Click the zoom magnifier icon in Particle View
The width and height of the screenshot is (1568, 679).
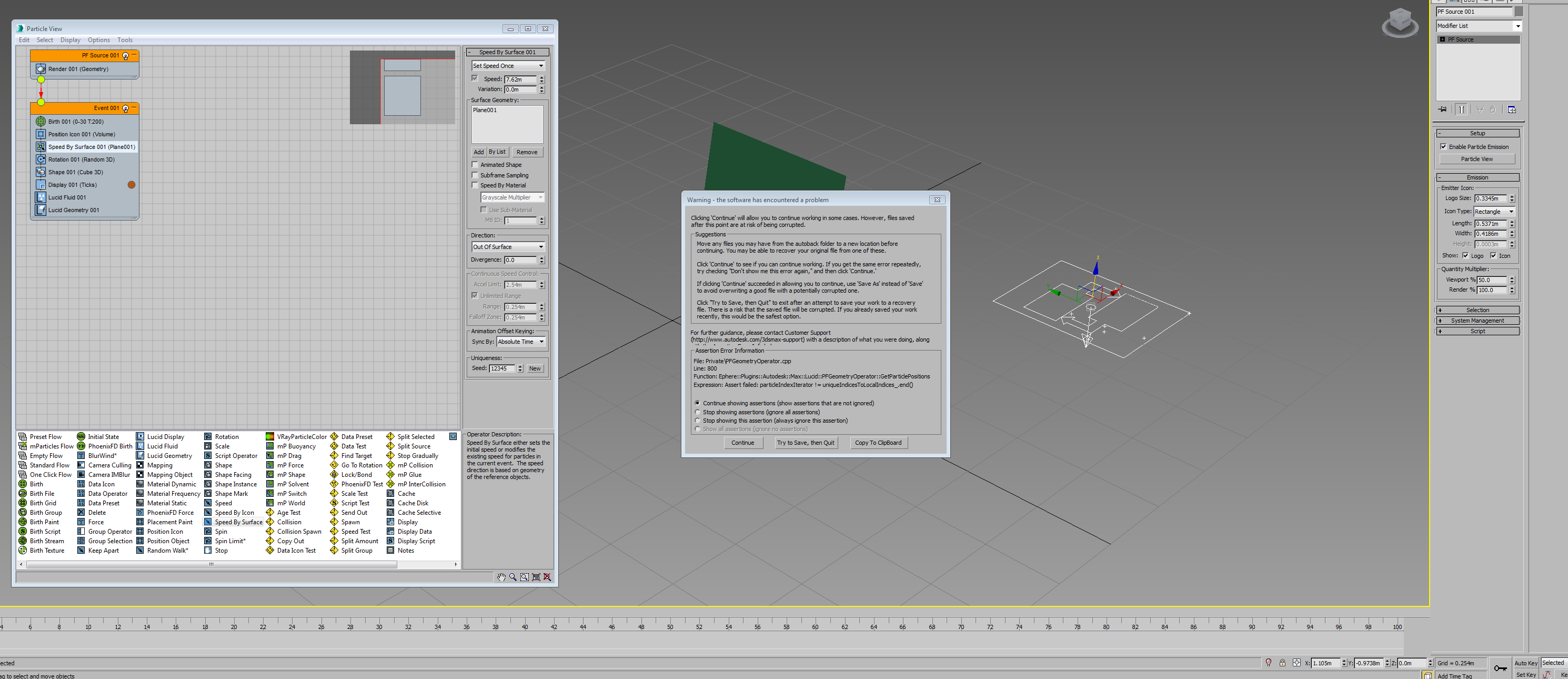pyautogui.click(x=512, y=577)
